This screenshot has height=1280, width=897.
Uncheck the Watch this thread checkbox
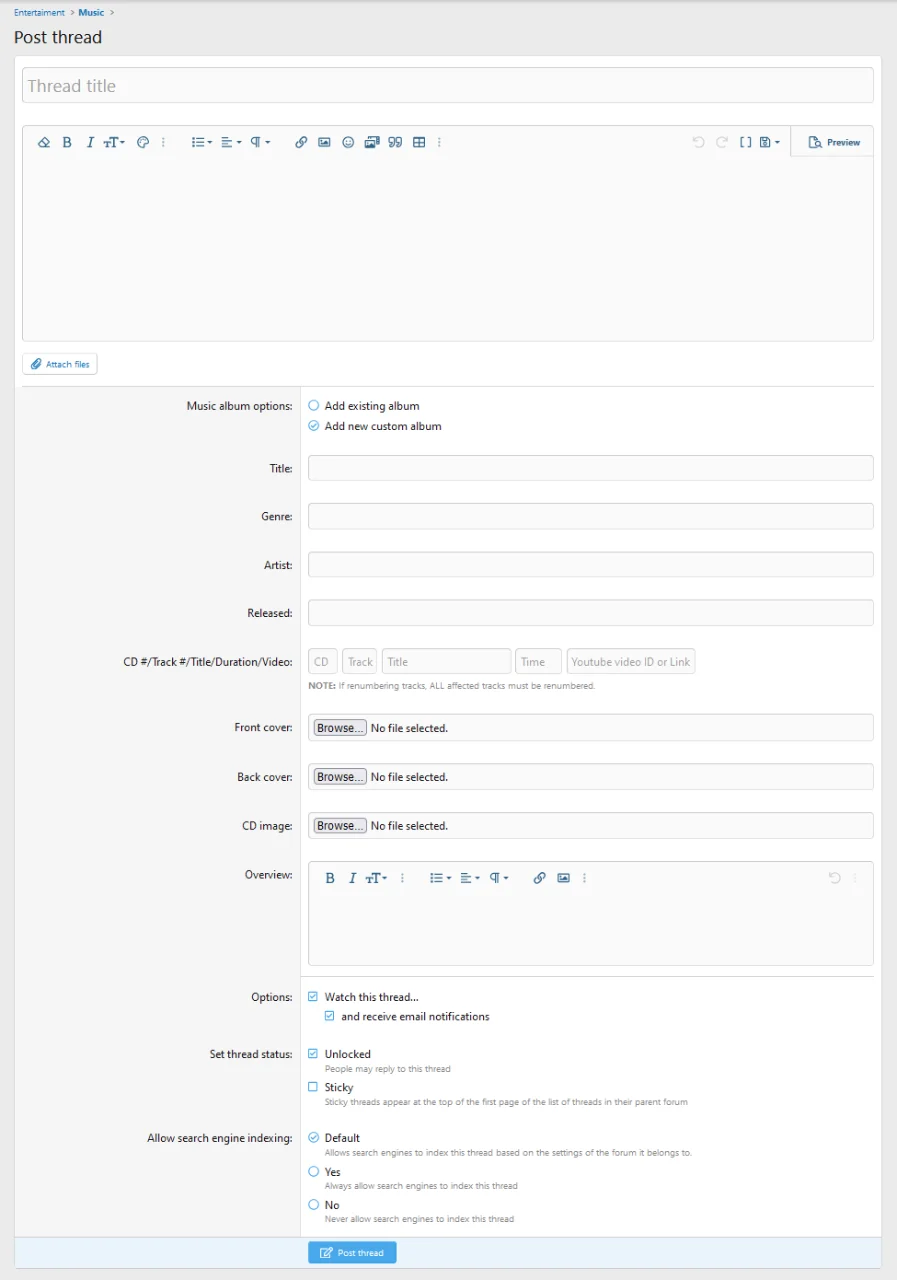(313, 997)
